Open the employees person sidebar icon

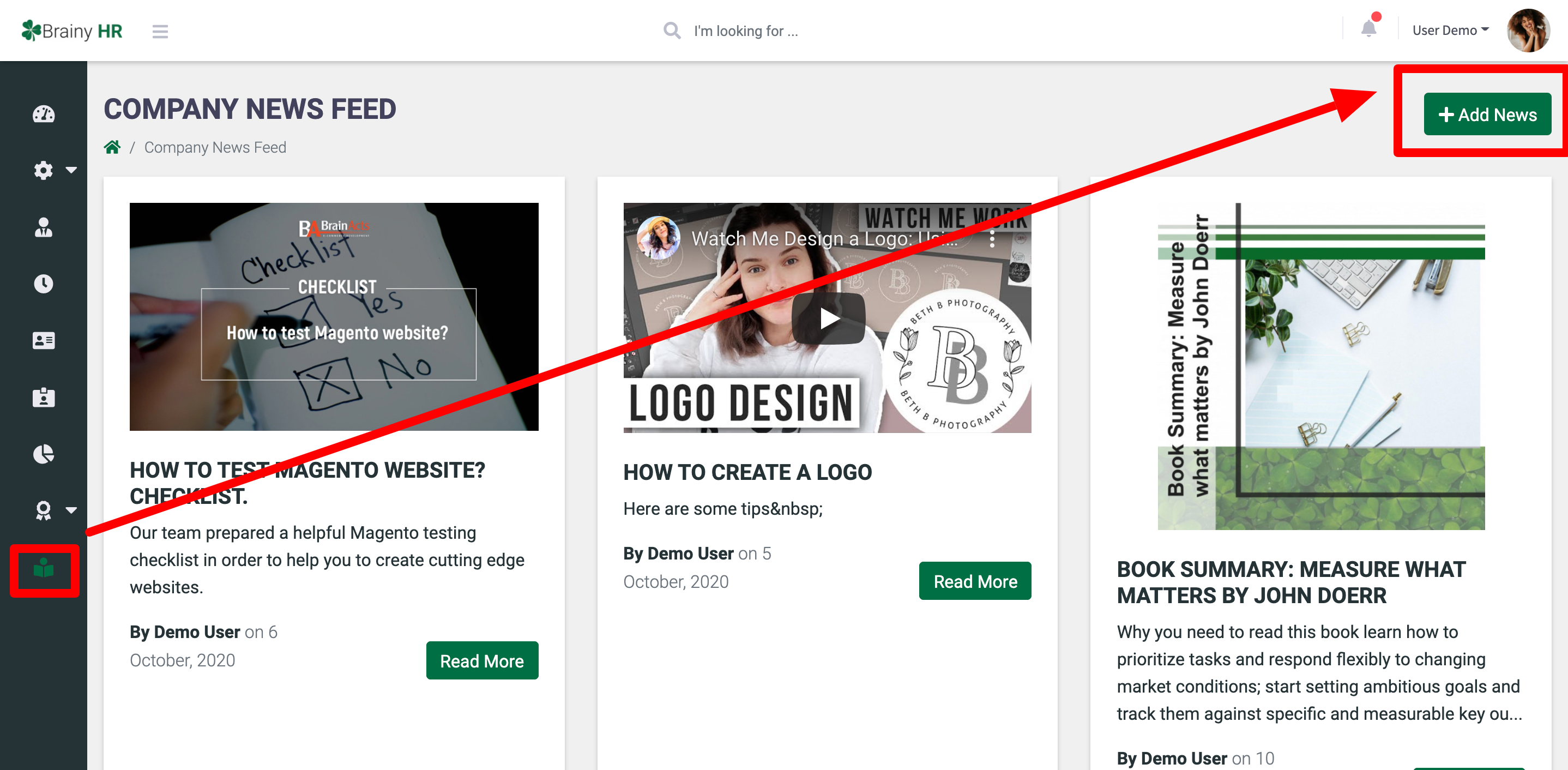[43, 227]
